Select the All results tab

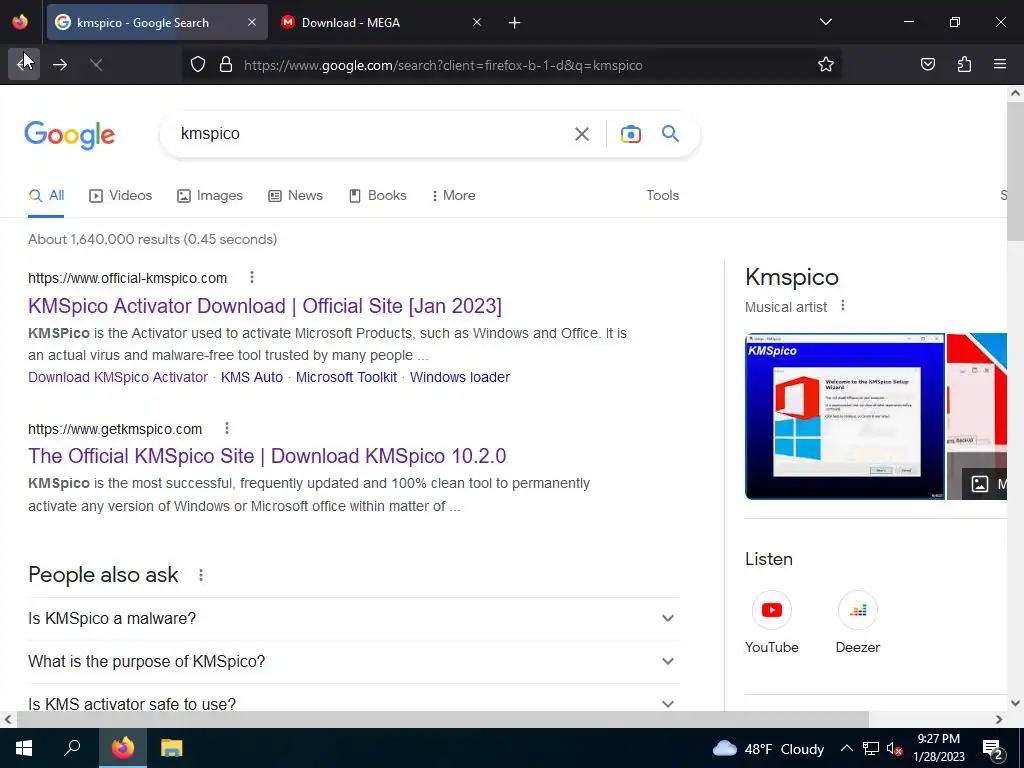(46, 195)
